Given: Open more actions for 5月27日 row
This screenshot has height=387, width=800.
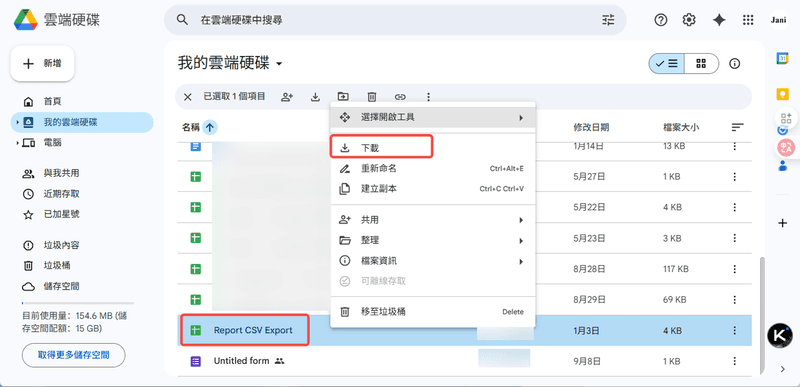Looking at the screenshot, I should pos(735,177).
